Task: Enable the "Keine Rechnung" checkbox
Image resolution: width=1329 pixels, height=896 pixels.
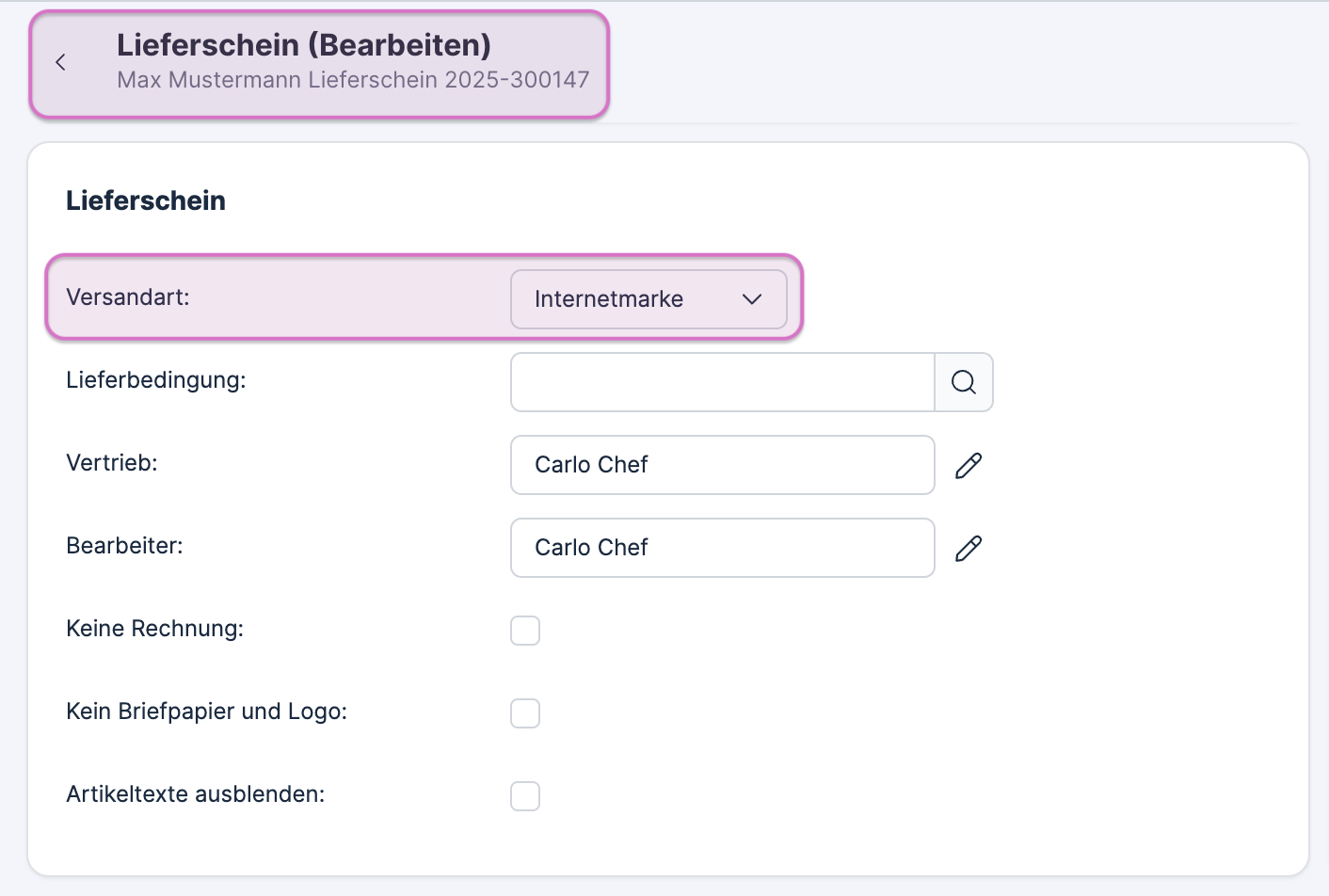Action: click(x=525, y=631)
